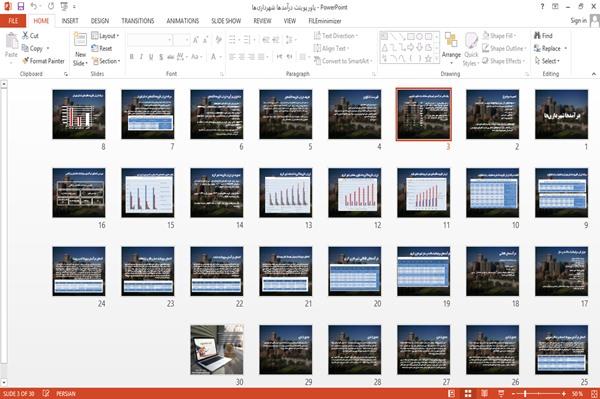The image size is (600, 399).
Task: Toggle Italic formatting button
Action: [141, 57]
